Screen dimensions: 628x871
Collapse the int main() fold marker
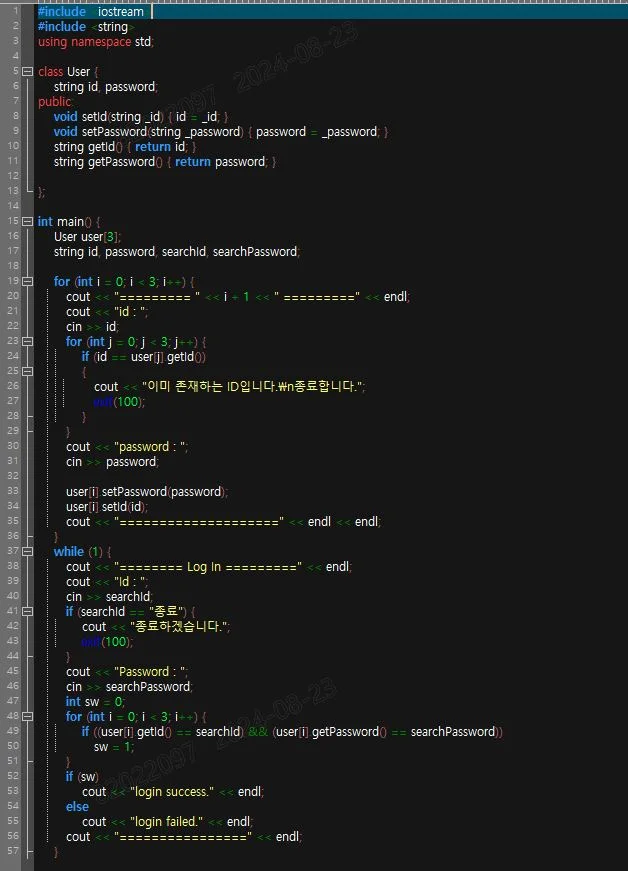tap(27, 221)
